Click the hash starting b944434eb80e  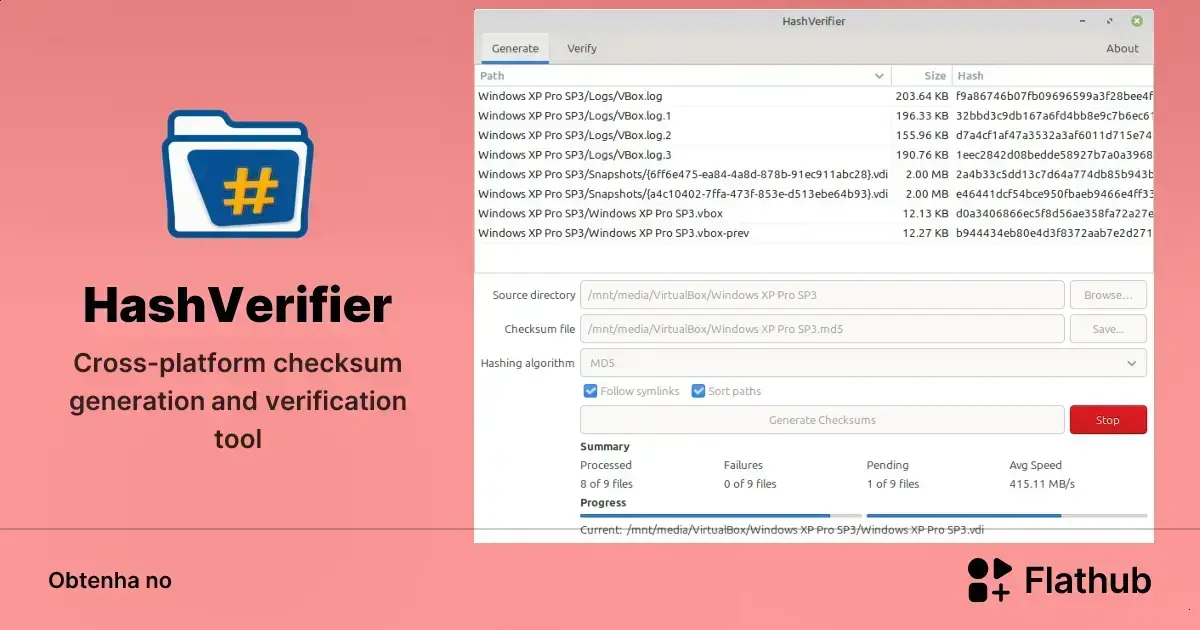coord(1054,233)
